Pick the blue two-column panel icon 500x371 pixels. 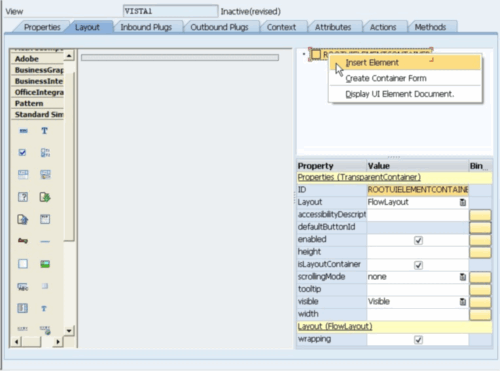[x=23, y=308]
